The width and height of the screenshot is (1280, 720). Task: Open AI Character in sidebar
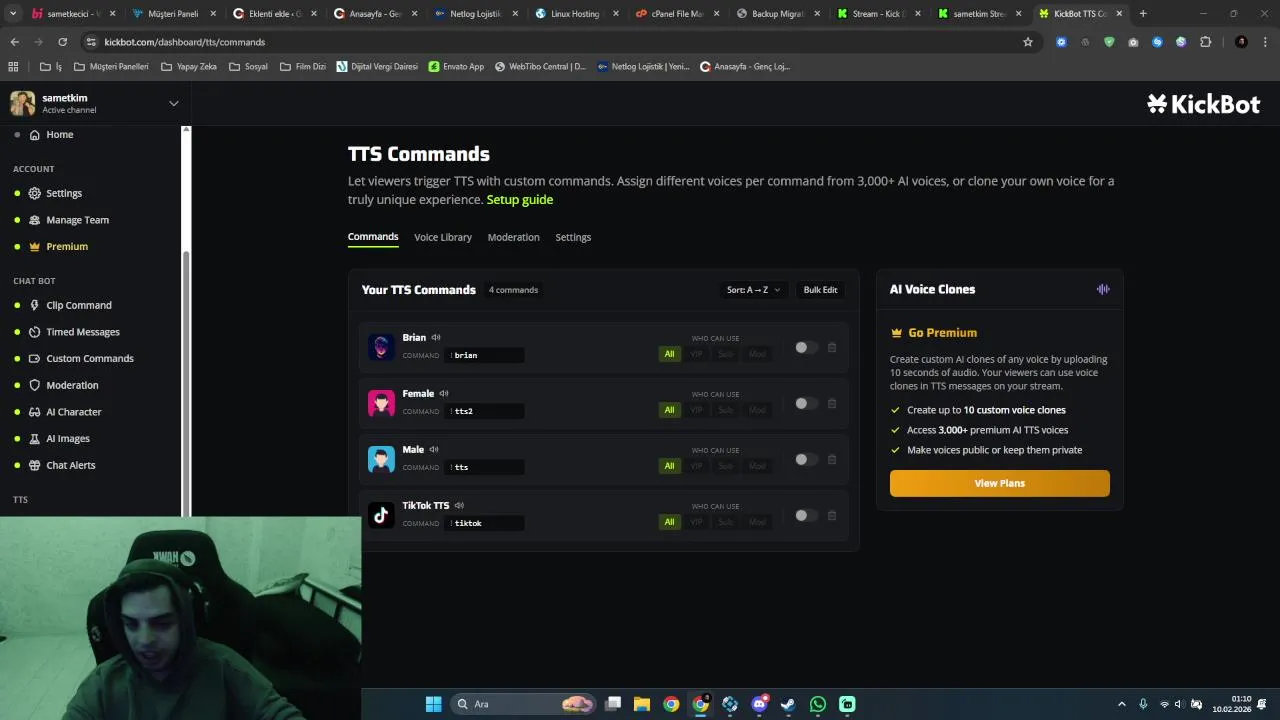pos(74,412)
